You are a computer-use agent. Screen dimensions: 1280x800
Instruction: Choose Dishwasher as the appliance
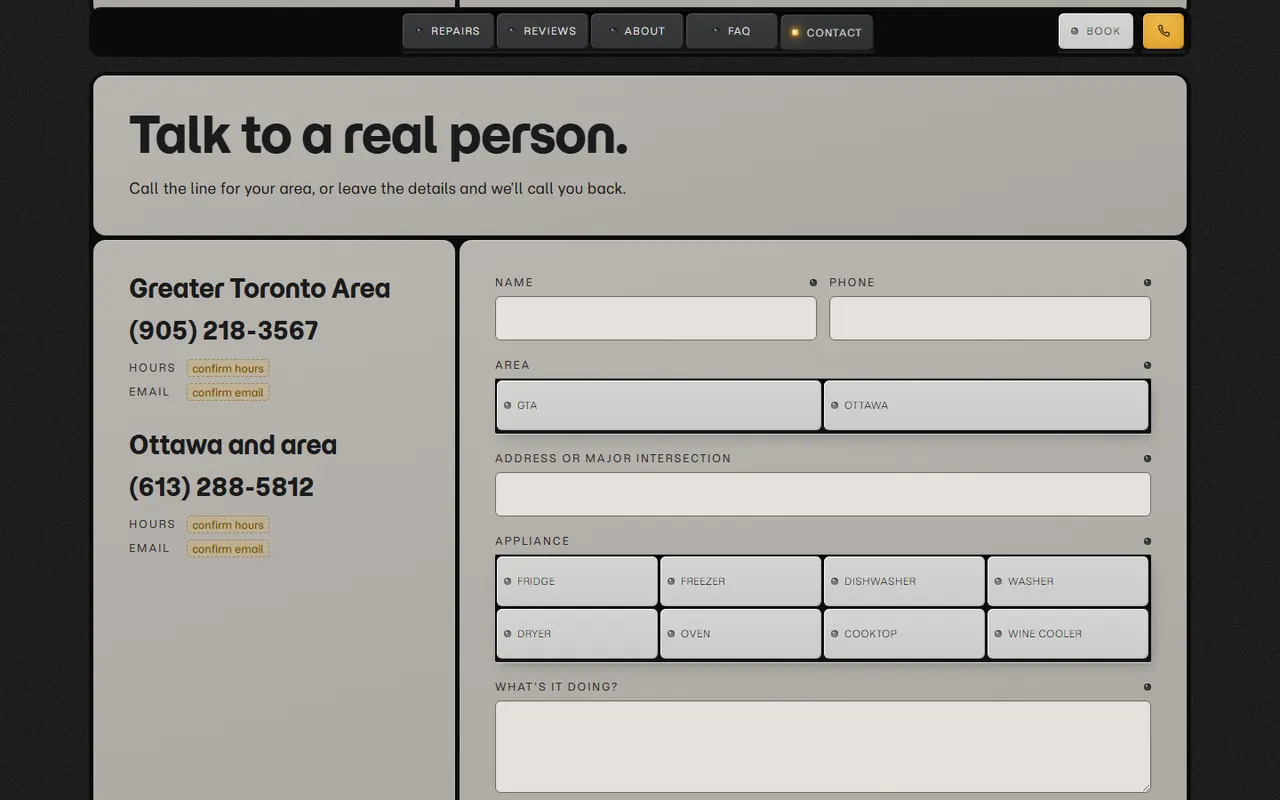[x=904, y=581]
